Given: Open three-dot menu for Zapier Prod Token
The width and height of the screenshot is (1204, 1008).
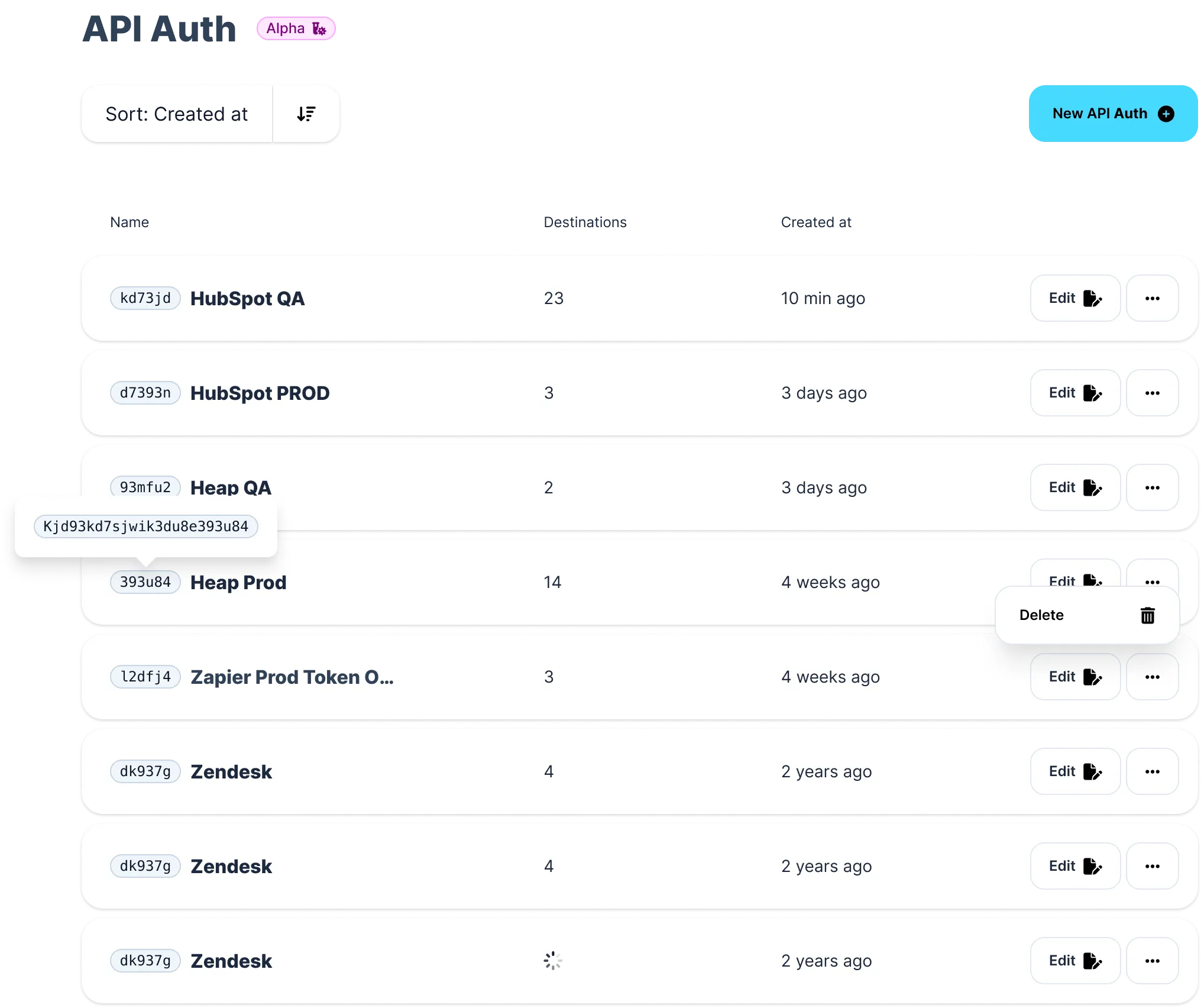Looking at the screenshot, I should click(1152, 677).
